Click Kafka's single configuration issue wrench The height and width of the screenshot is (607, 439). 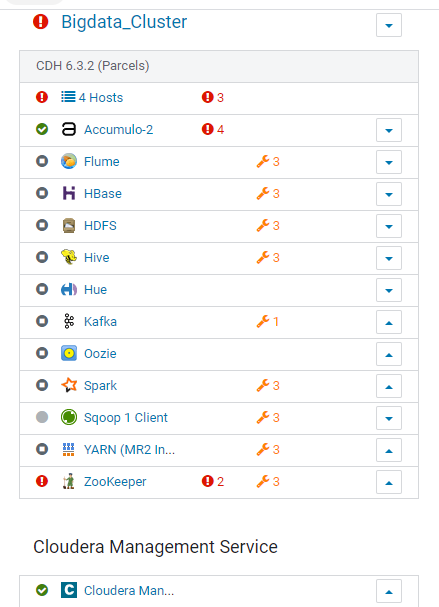[268, 321]
